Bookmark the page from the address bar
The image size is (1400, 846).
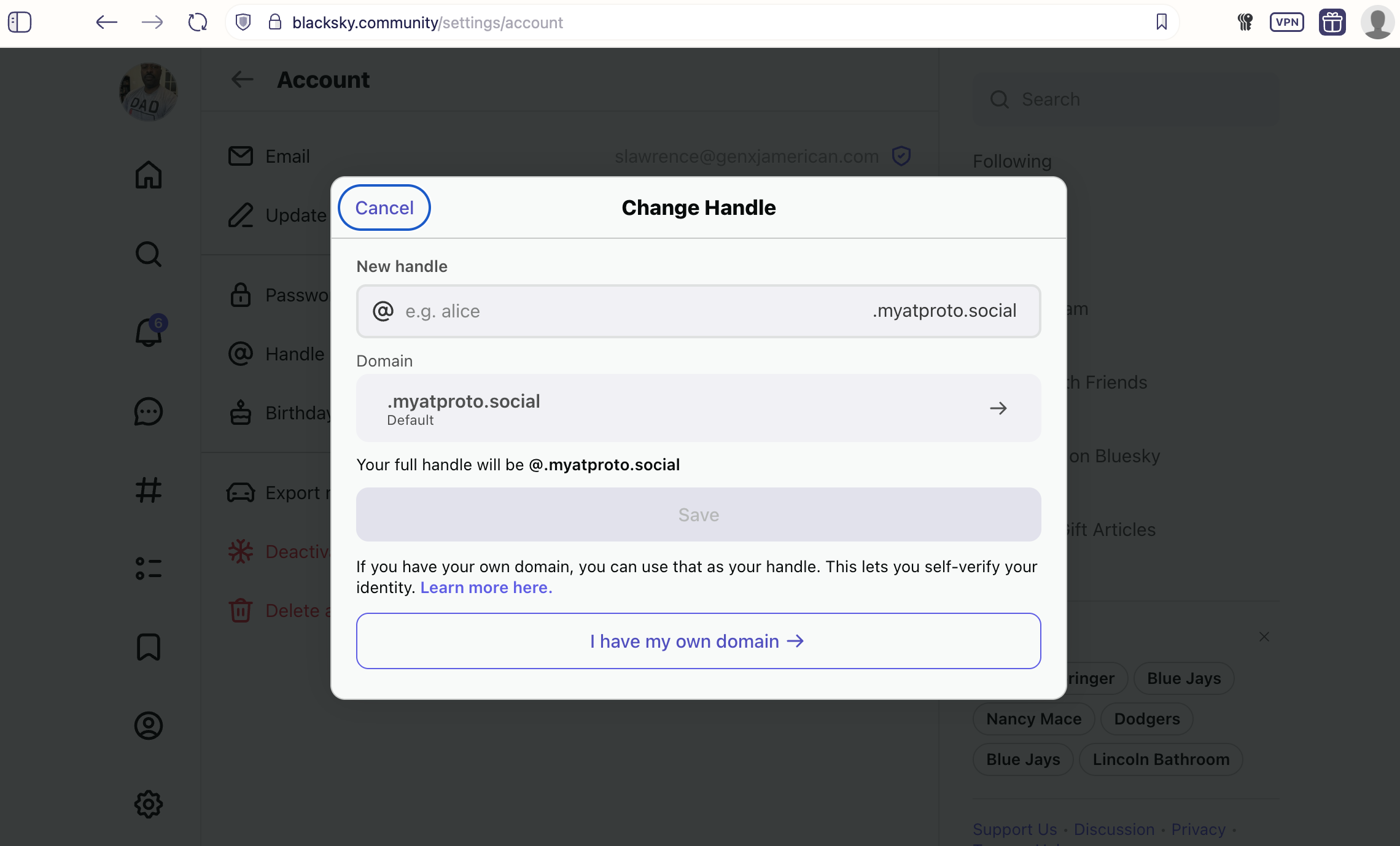click(x=1161, y=22)
